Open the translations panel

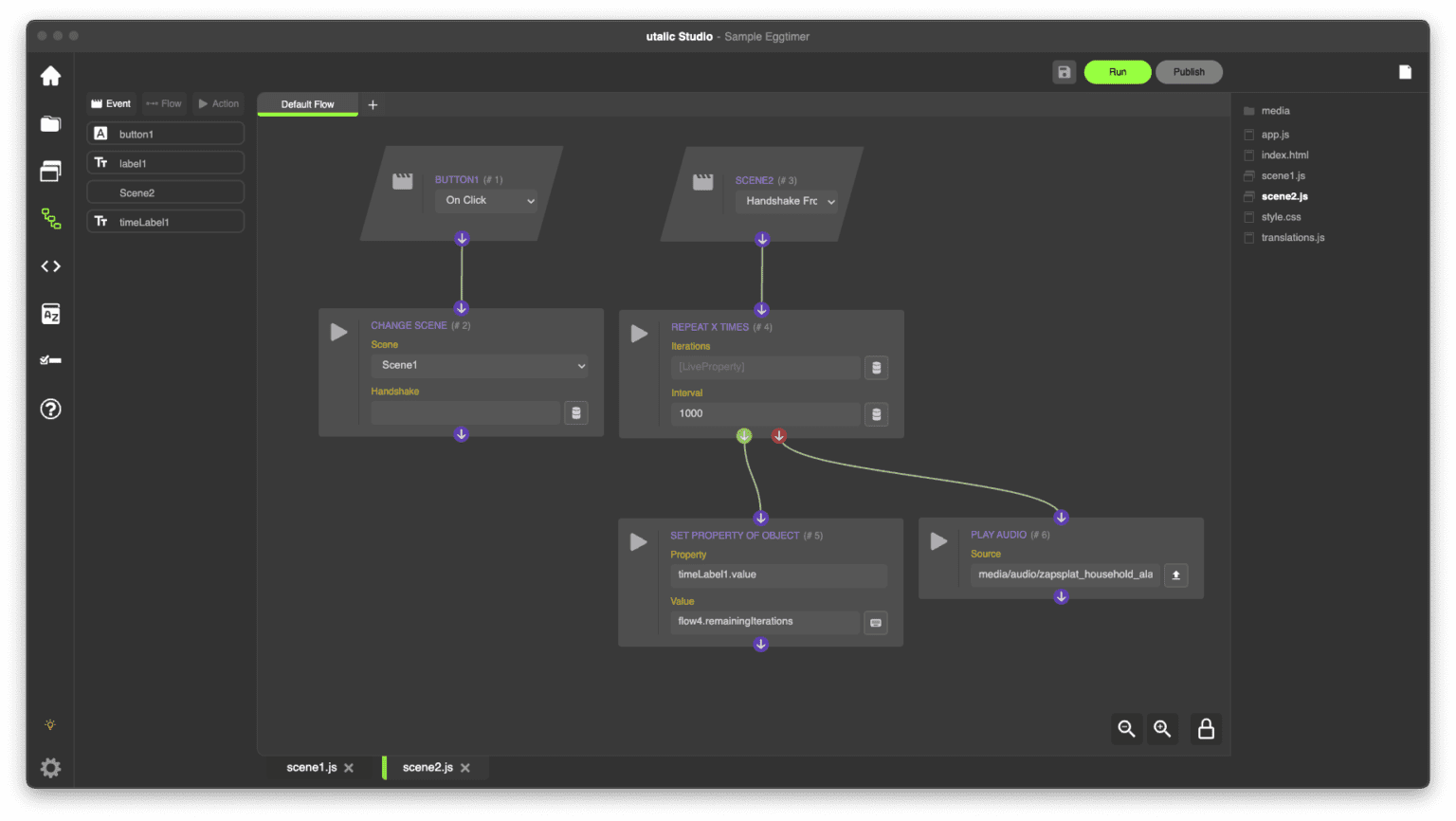pyautogui.click(x=49, y=313)
